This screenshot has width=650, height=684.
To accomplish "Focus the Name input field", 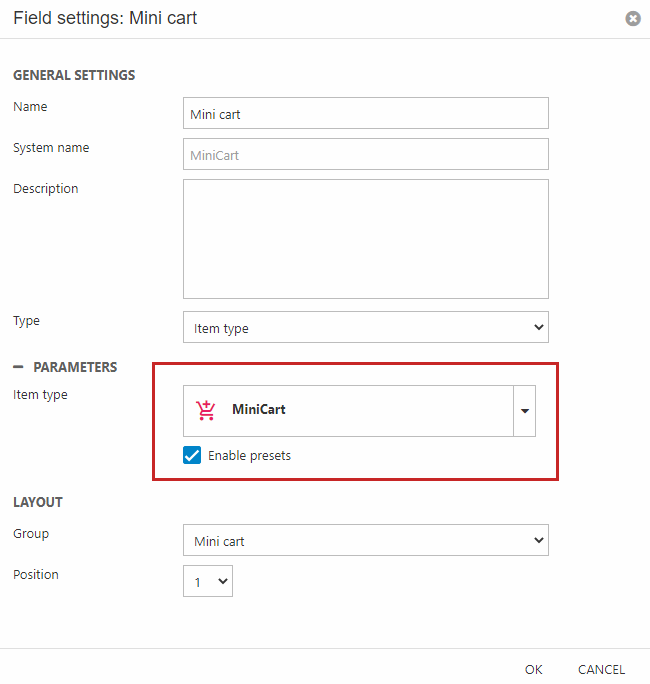I will [365, 114].
